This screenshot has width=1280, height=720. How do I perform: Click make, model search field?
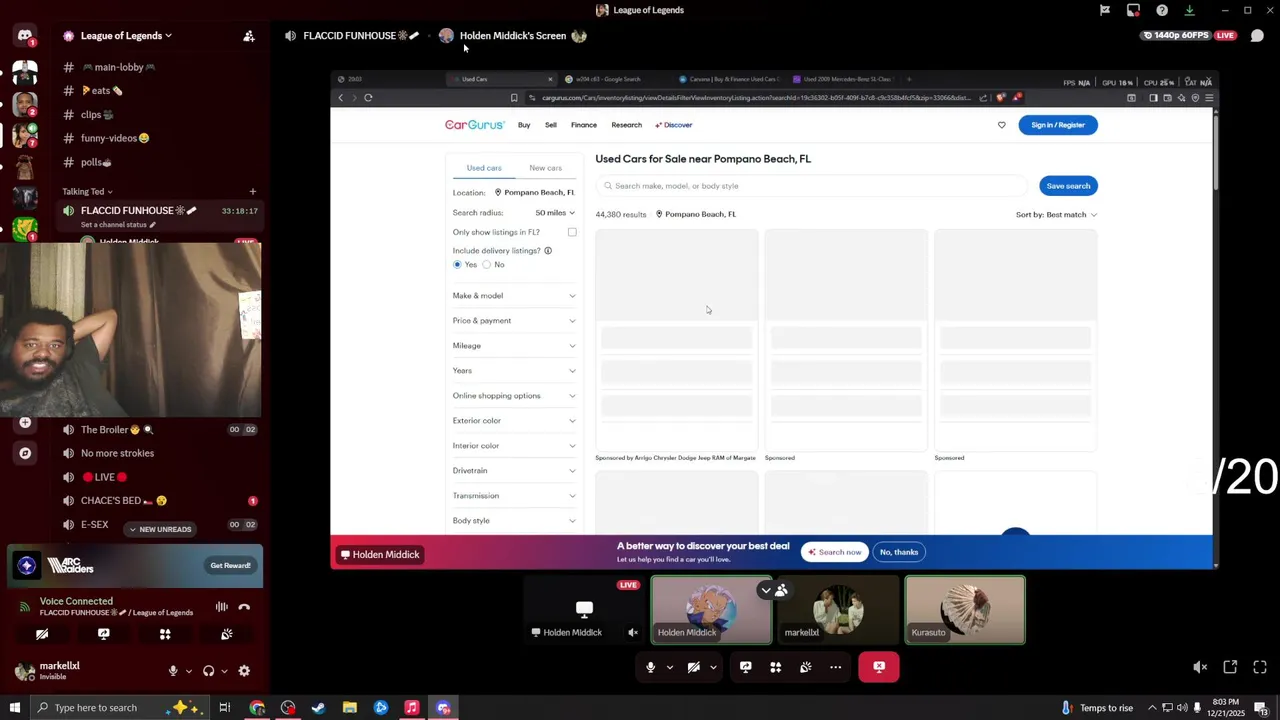[812, 186]
